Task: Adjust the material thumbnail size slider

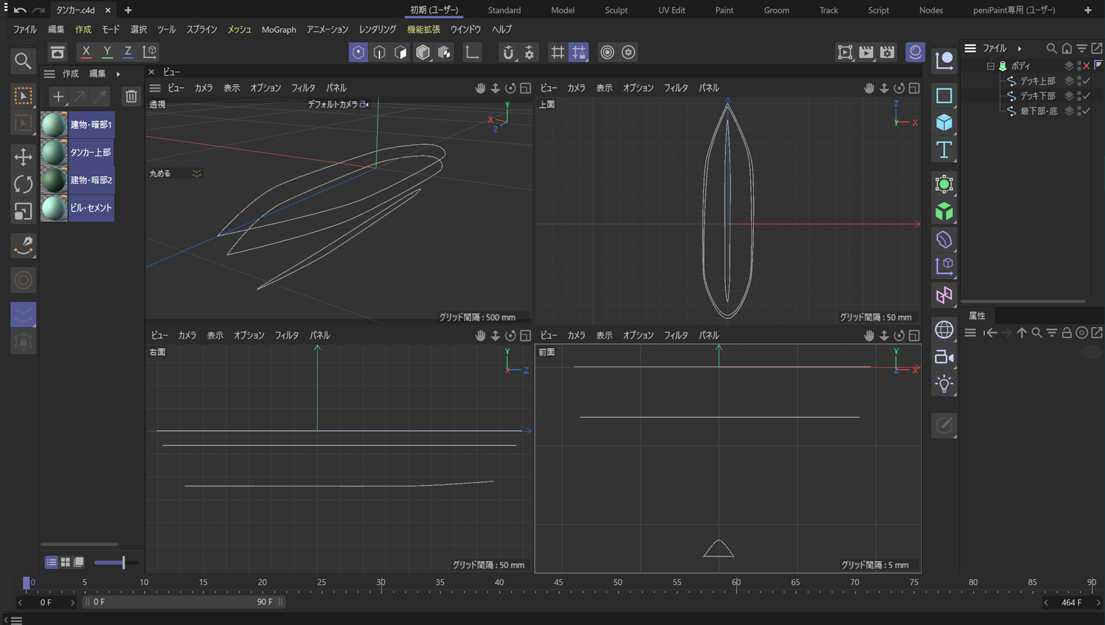Action: coord(123,563)
